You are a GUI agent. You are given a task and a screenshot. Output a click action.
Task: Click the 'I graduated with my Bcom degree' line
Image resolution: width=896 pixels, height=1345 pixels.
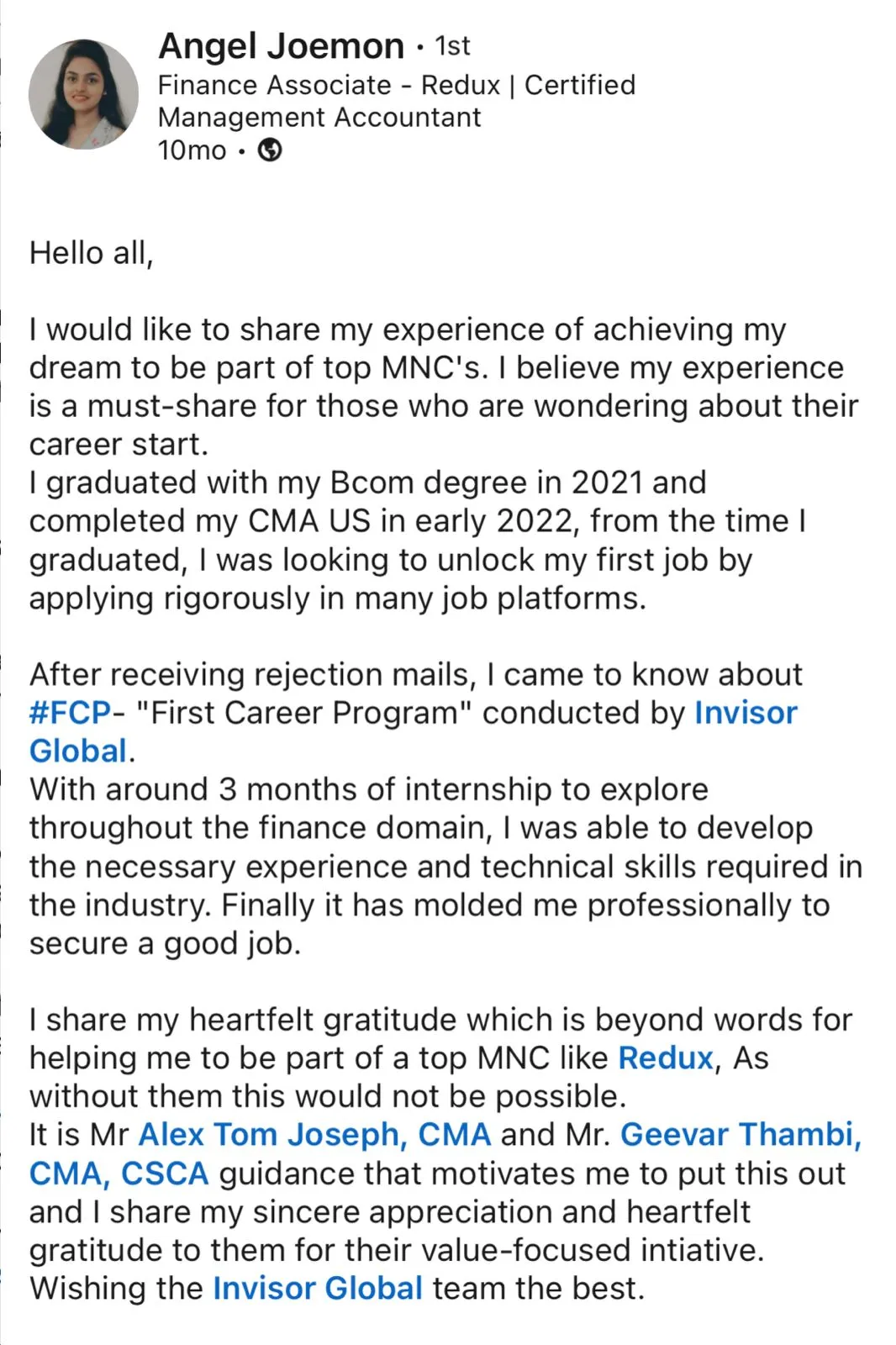[368, 483]
